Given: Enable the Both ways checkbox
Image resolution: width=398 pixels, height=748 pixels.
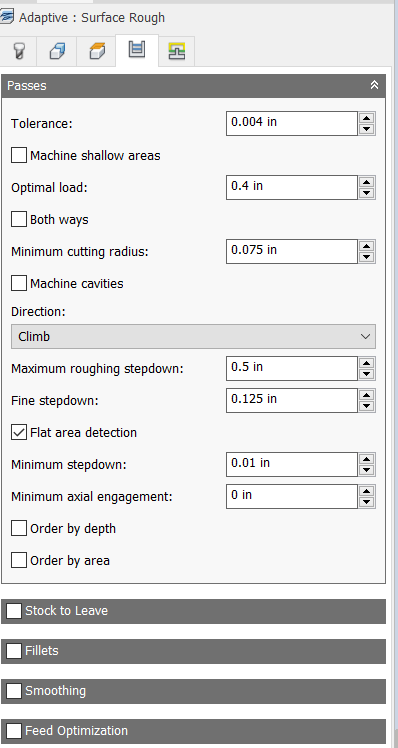Looking at the screenshot, I should [19, 219].
